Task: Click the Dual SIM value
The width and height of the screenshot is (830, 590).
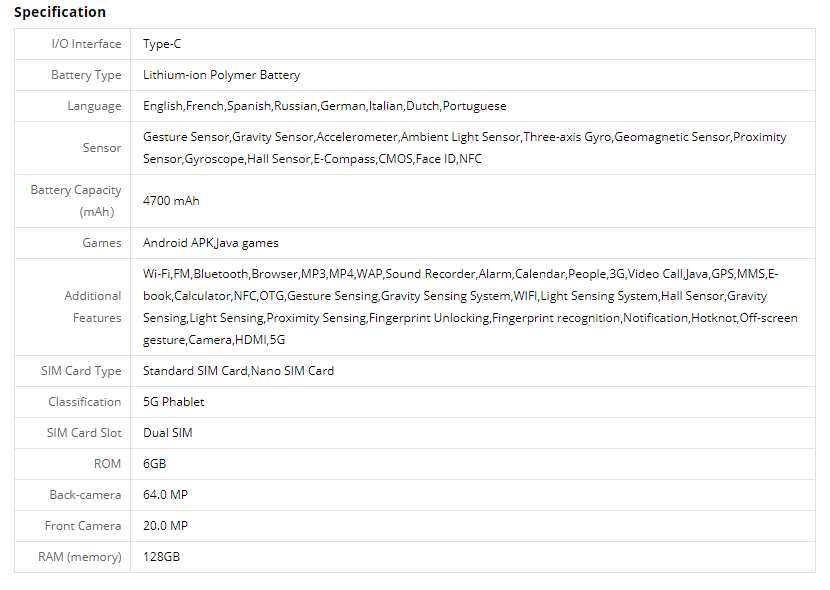Action: [167, 433]
